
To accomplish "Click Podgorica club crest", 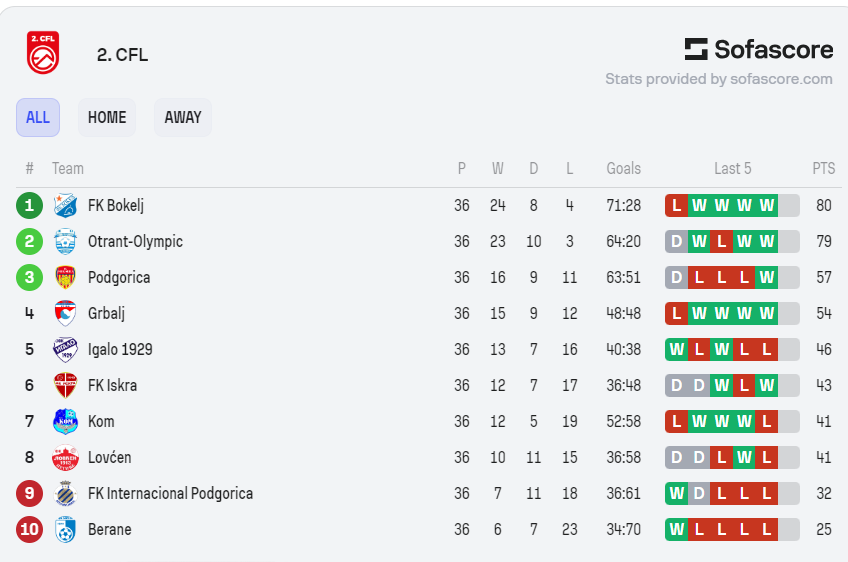I will 65,277.
